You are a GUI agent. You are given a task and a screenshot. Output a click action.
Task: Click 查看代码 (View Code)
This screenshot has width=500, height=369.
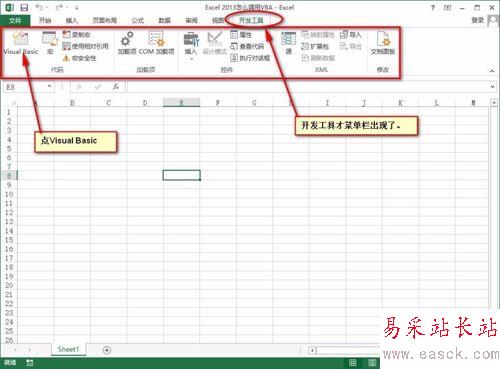point(247,46)
